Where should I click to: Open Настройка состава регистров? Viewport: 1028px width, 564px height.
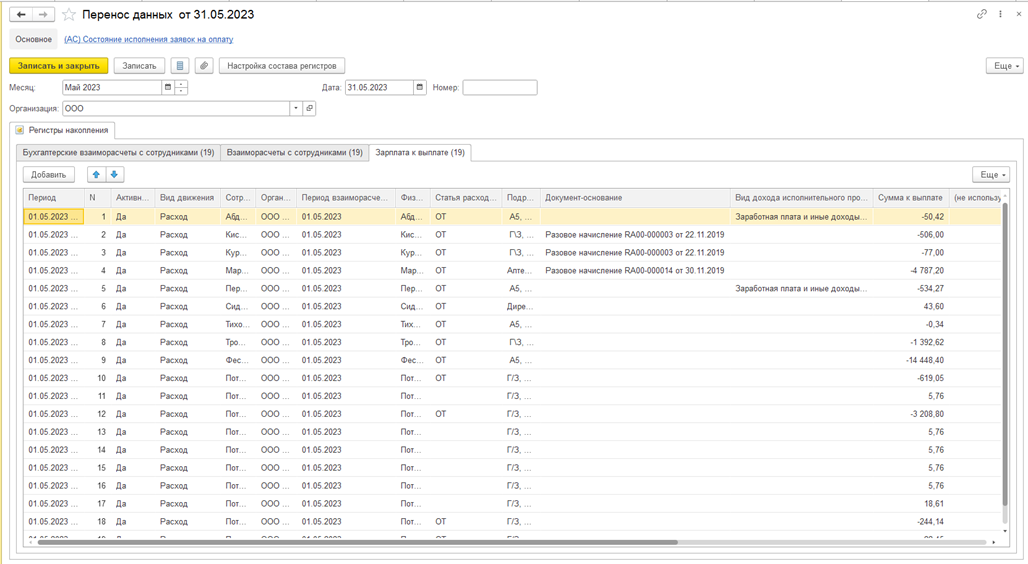(282, 66)
